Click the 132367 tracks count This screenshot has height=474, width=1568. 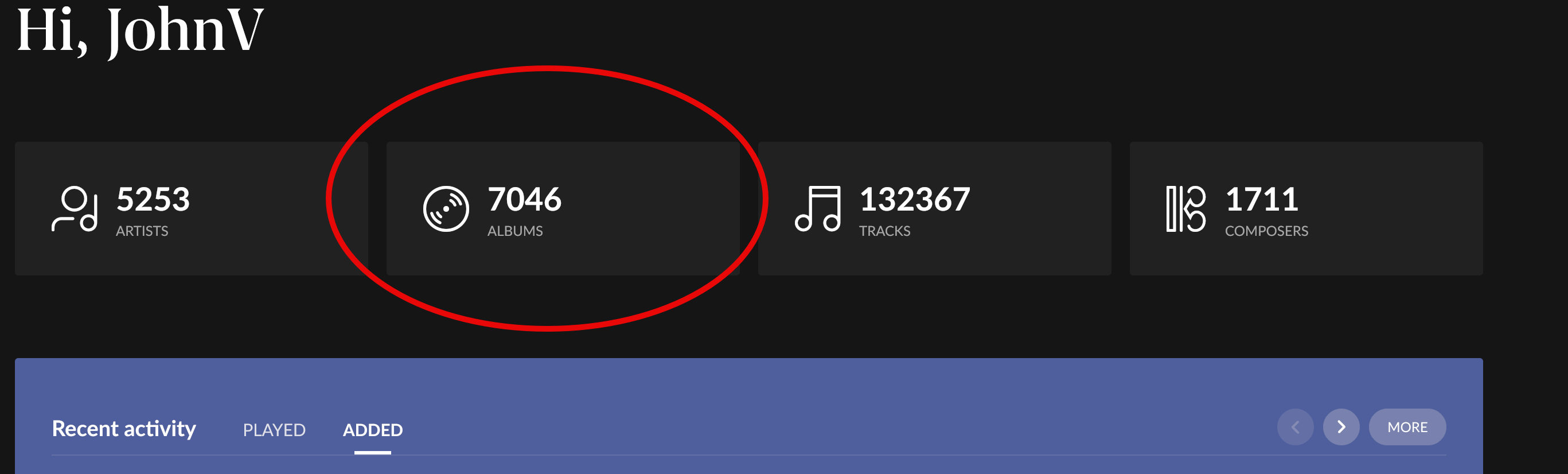point(914,199)
